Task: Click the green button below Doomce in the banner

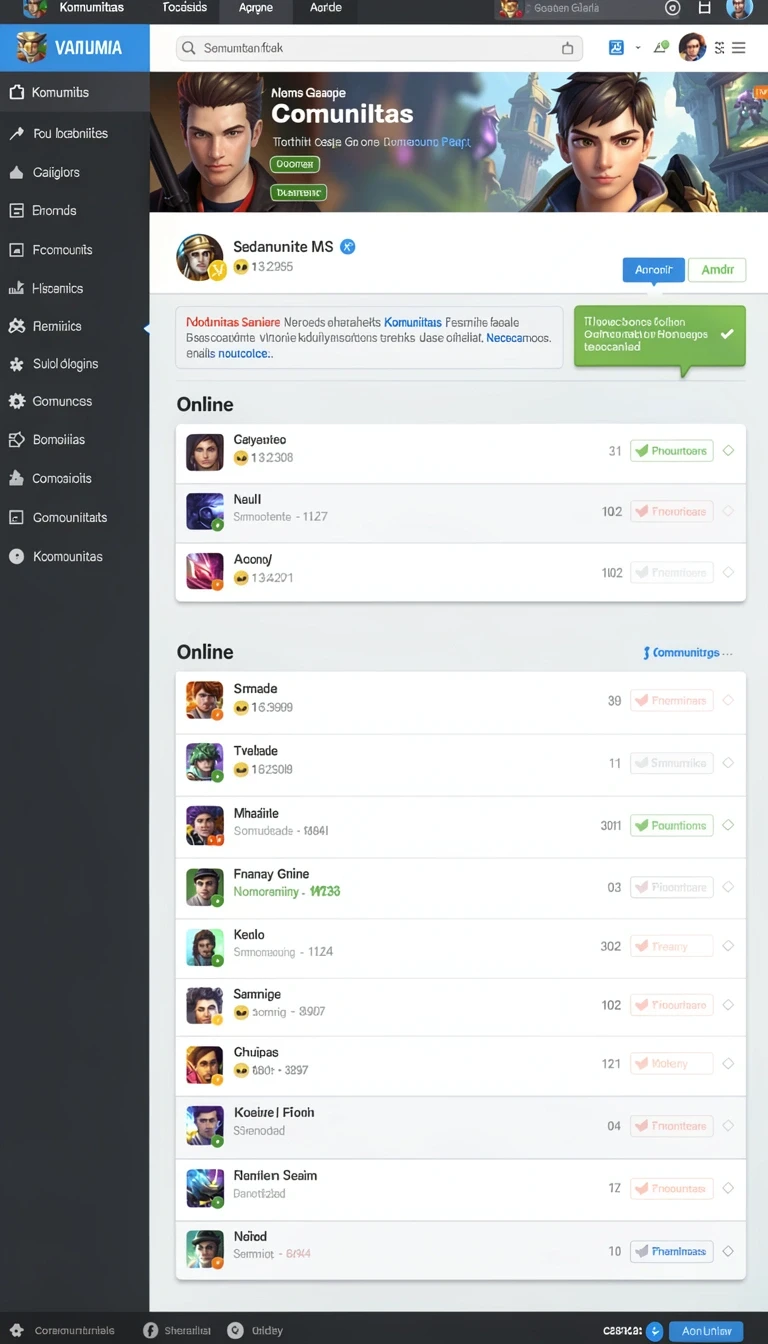Action: [x=299, y=192]
